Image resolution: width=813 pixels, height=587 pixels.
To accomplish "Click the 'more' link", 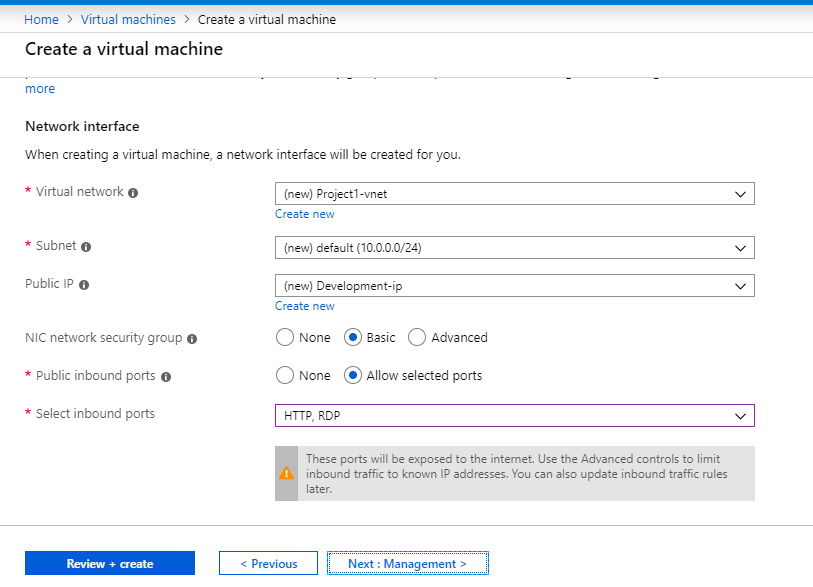I will click(x=40, y=88).
